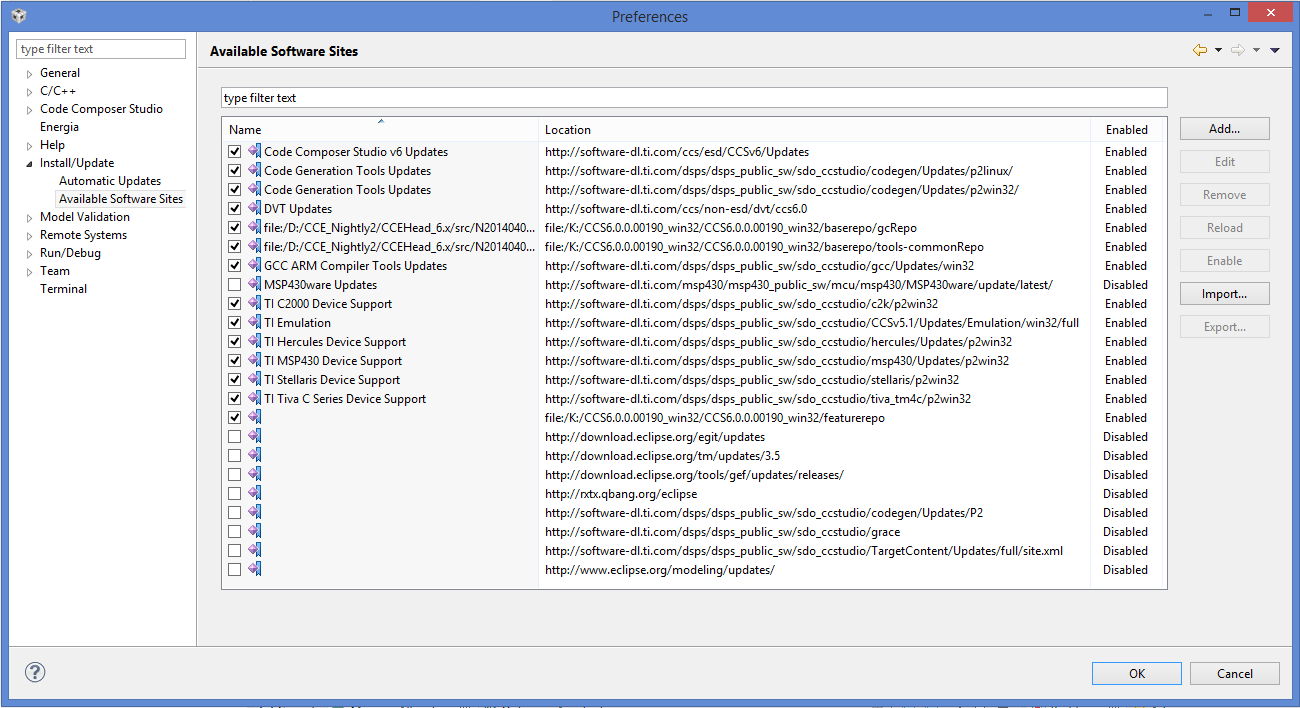Click the back navigation arrow icon
Screen dimensions: 1300x708
coord(1200,50)
